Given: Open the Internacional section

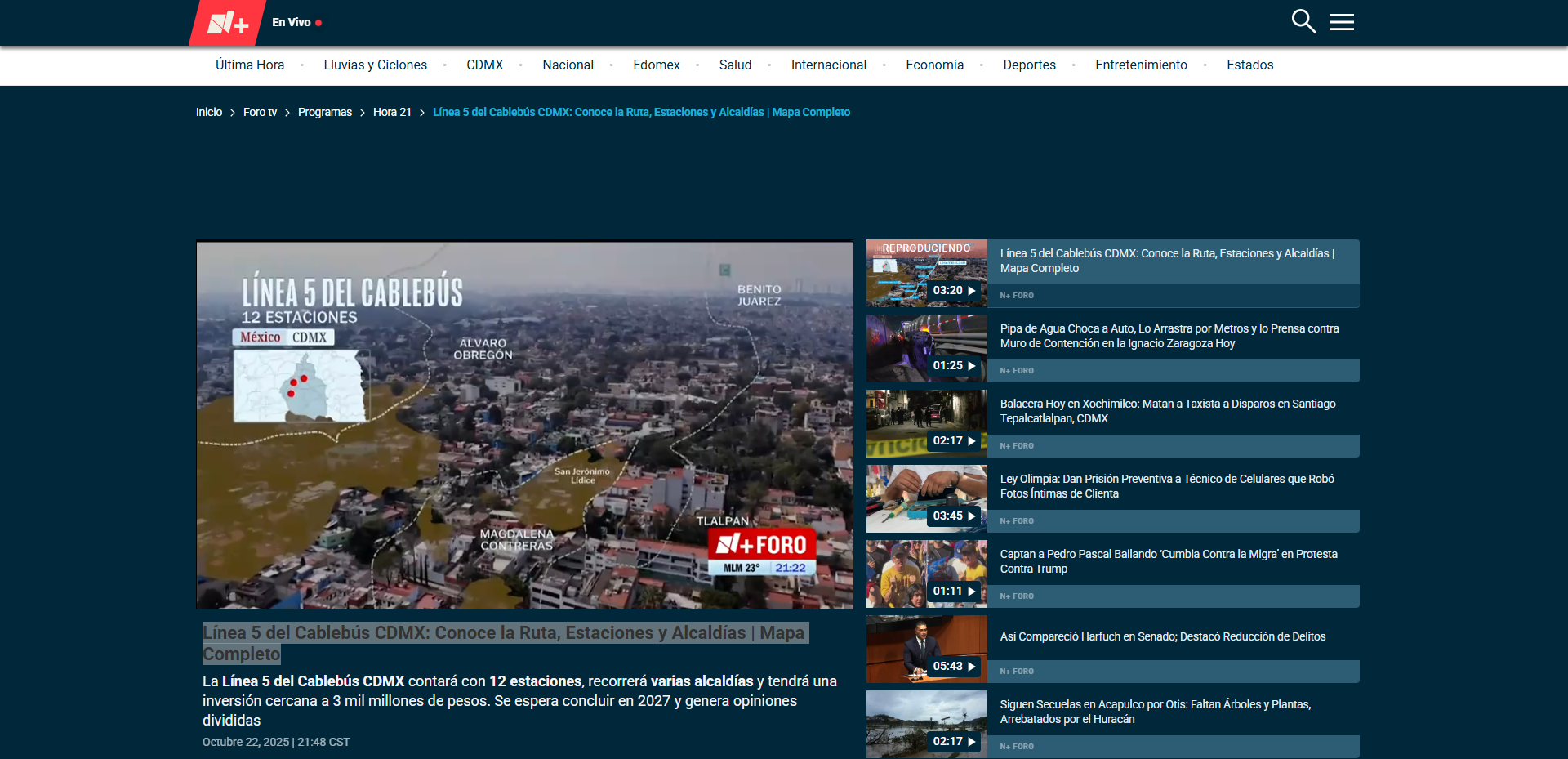Looking at the screenshot, I should (829, 65).
